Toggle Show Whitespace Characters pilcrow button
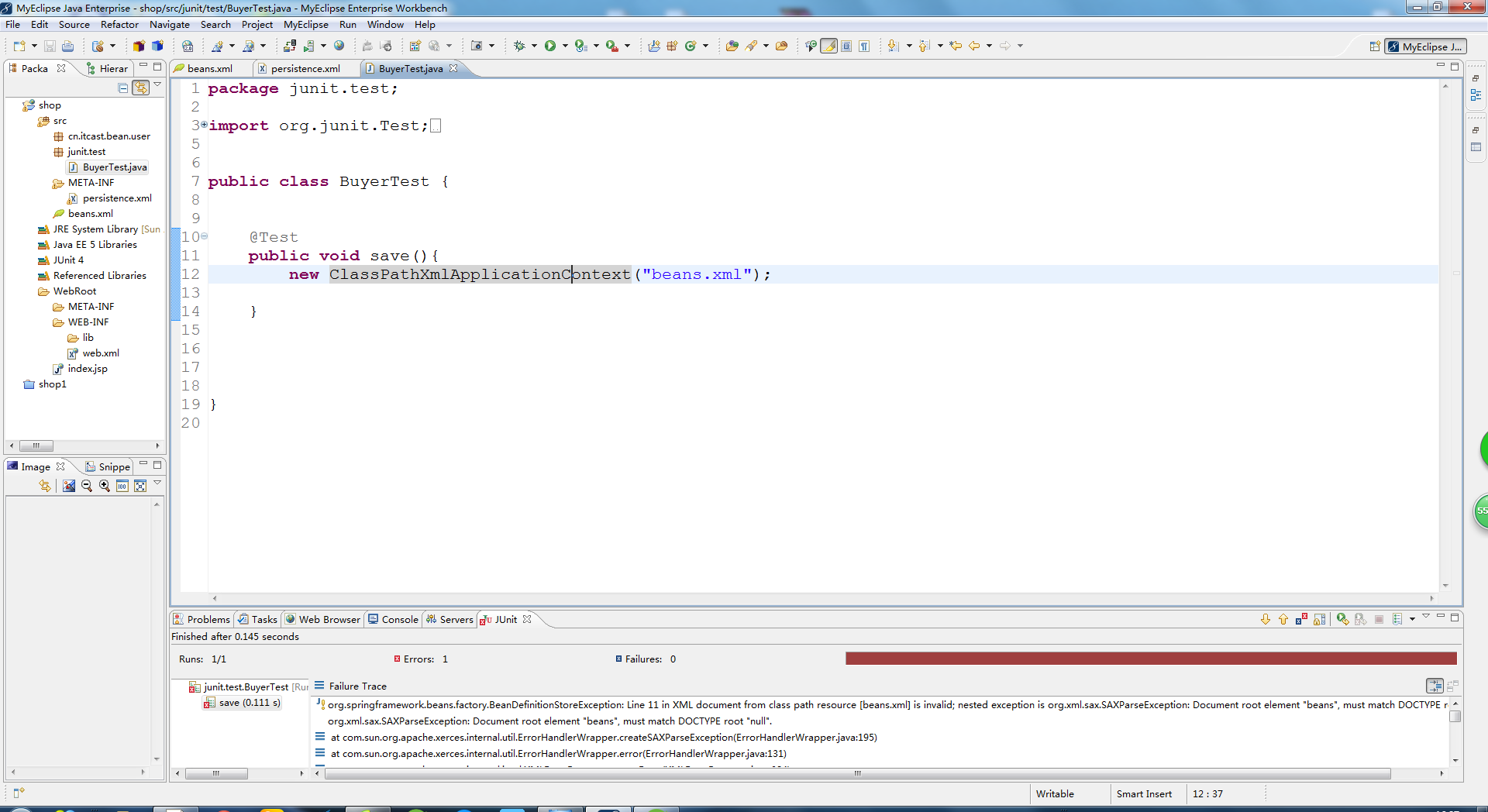 click(864, 46)
